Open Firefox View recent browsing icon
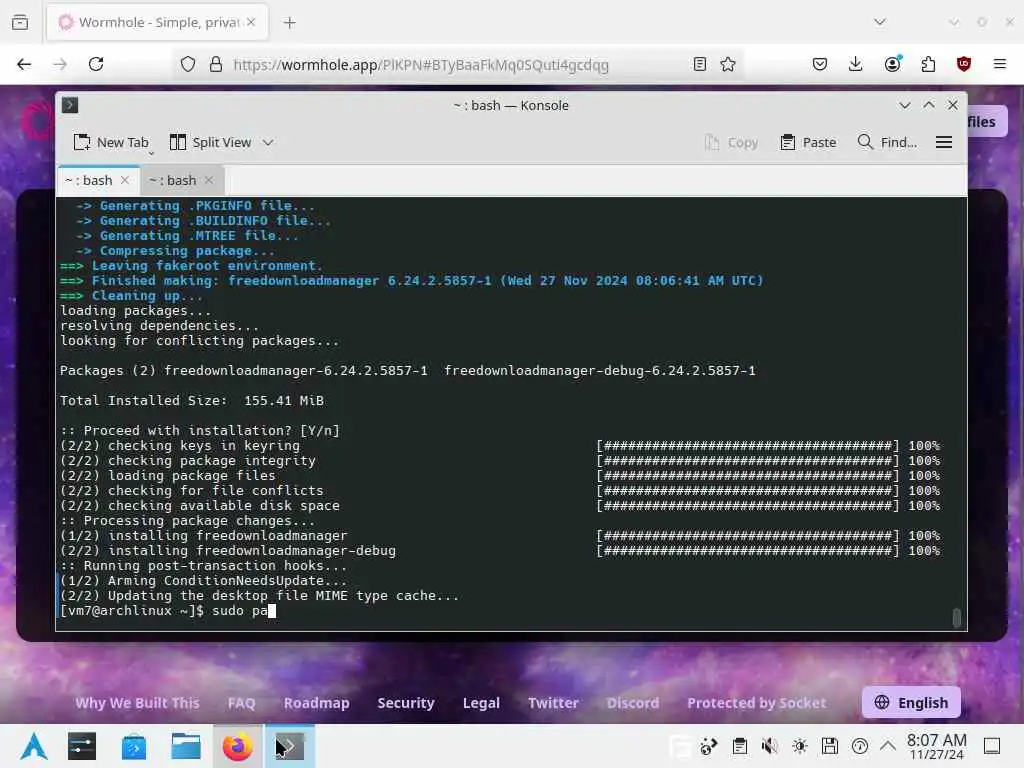 tap(20, 22)
